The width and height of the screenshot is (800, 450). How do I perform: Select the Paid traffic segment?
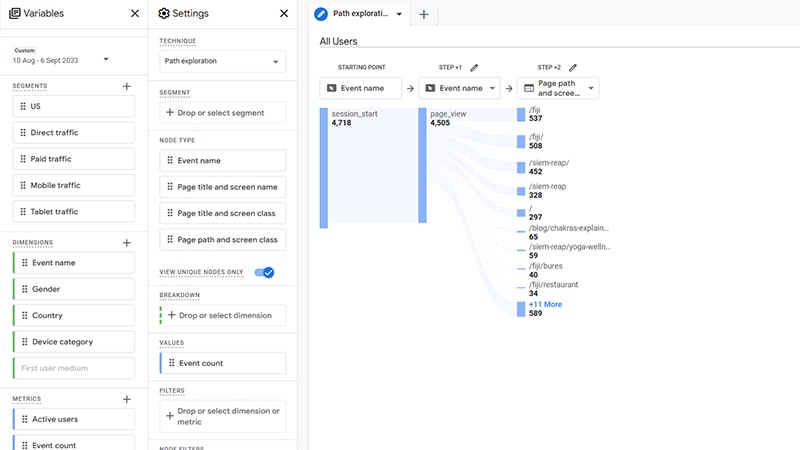point(74,159)
